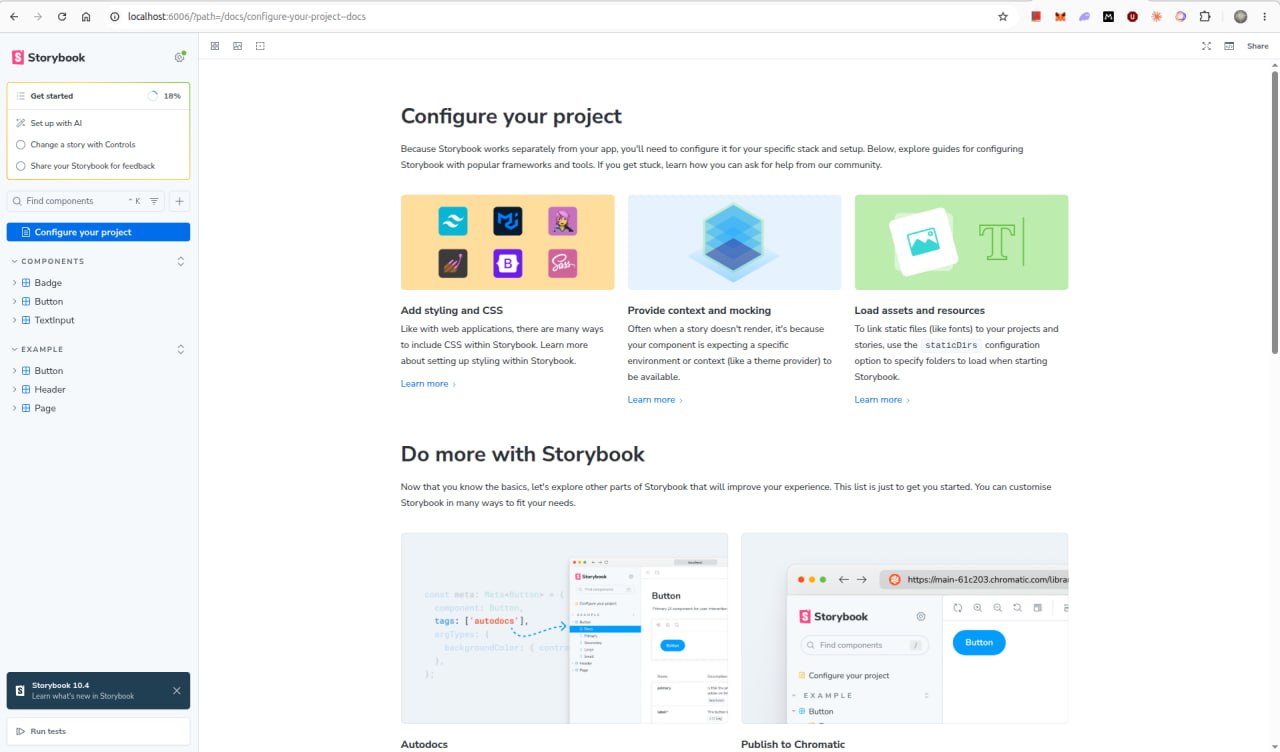Expand Button under the Example section
This screenshot has width=1280, height=752.
(48, 371)
